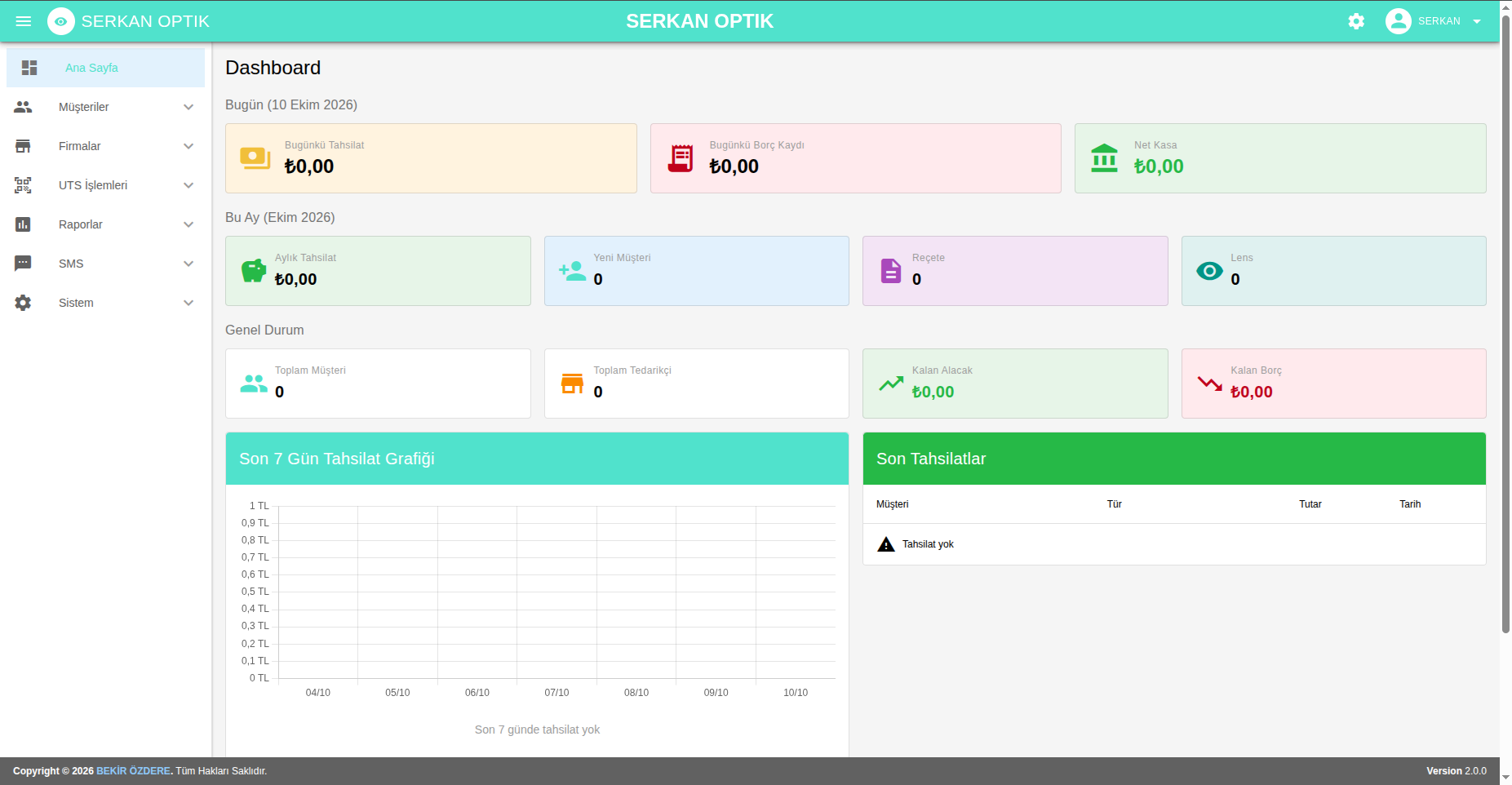Click the Tür column header
This screenshot has height=785, width=1512.
(x=1114, y=504)
